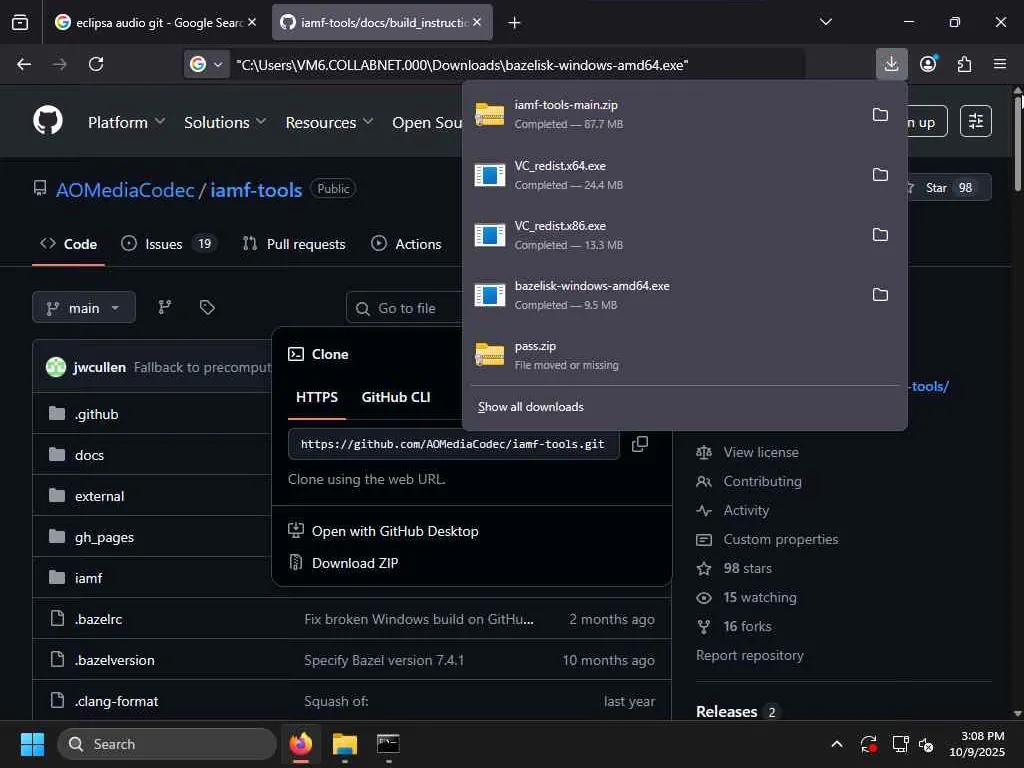The height and width of the screenshot is (768, 1024).
Task: Go back with the browser arrow
Action: coord(24,64)
